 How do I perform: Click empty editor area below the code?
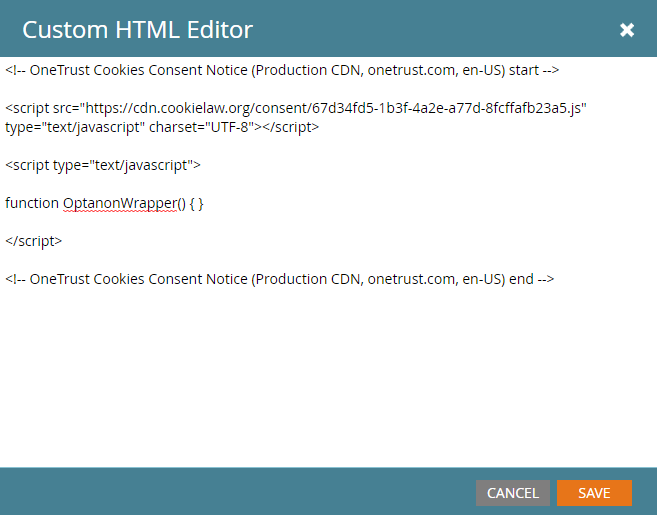coord(328,380)
